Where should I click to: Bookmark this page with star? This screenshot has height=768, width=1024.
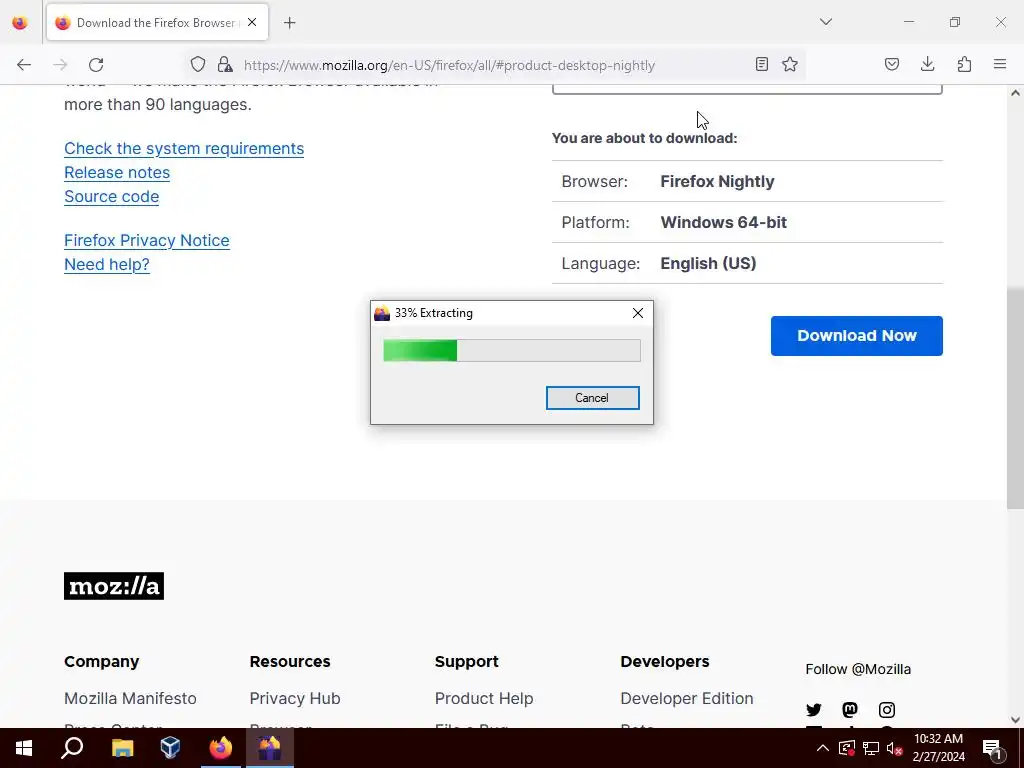(790, 64)
